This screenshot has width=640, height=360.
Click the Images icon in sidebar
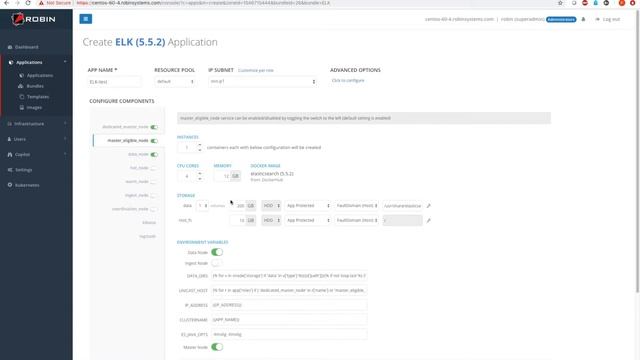(22, 107)
